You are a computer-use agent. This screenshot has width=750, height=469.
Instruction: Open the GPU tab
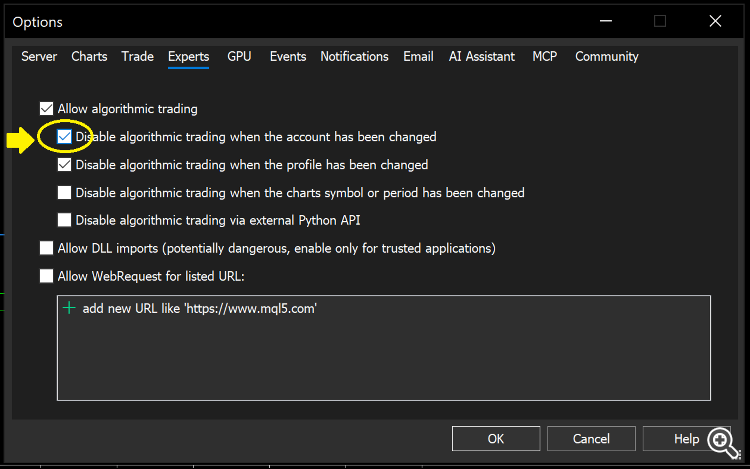239,56
